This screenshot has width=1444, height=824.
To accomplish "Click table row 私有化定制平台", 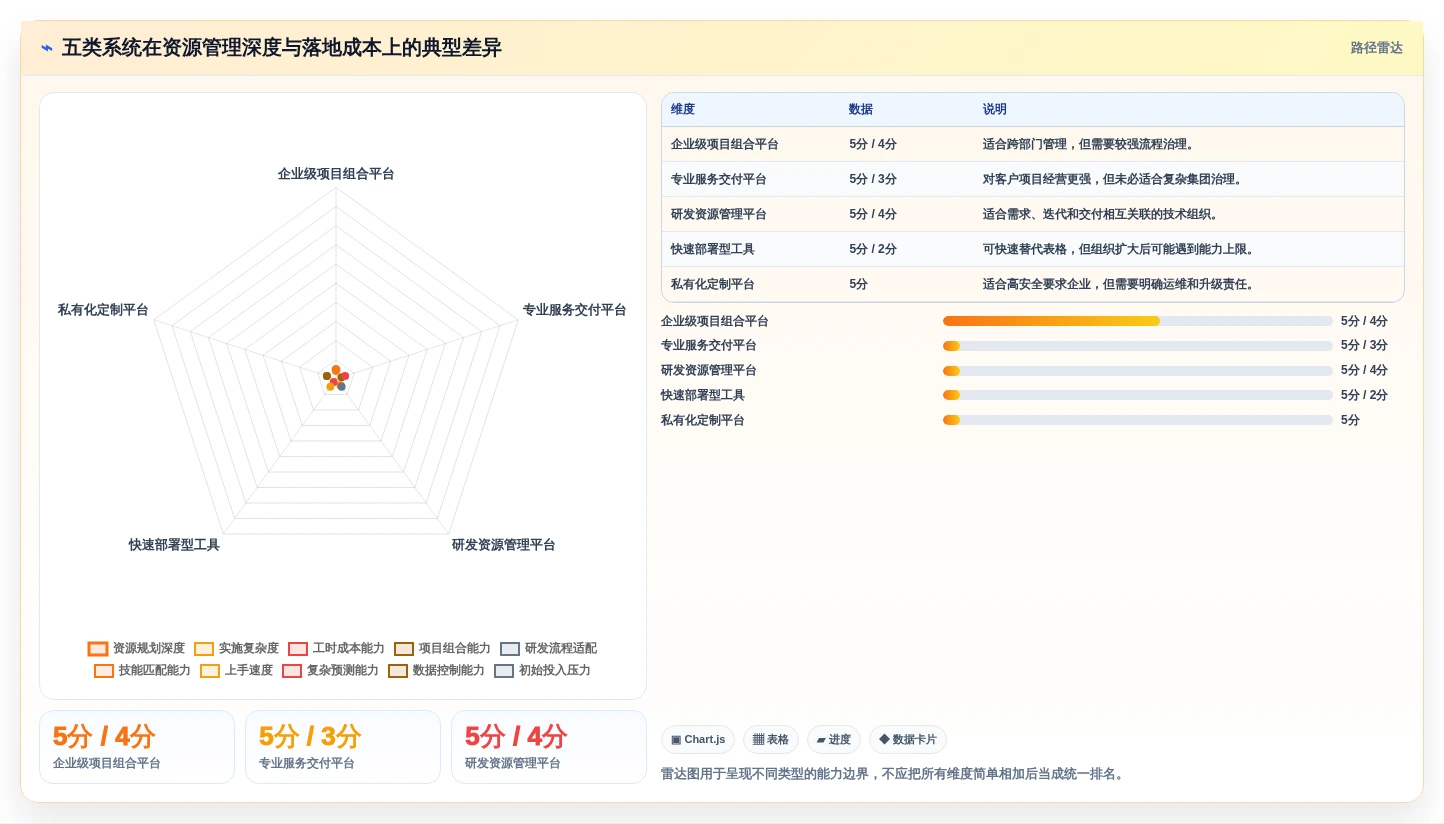I will pyautogui.click(x=1033, y=284).
